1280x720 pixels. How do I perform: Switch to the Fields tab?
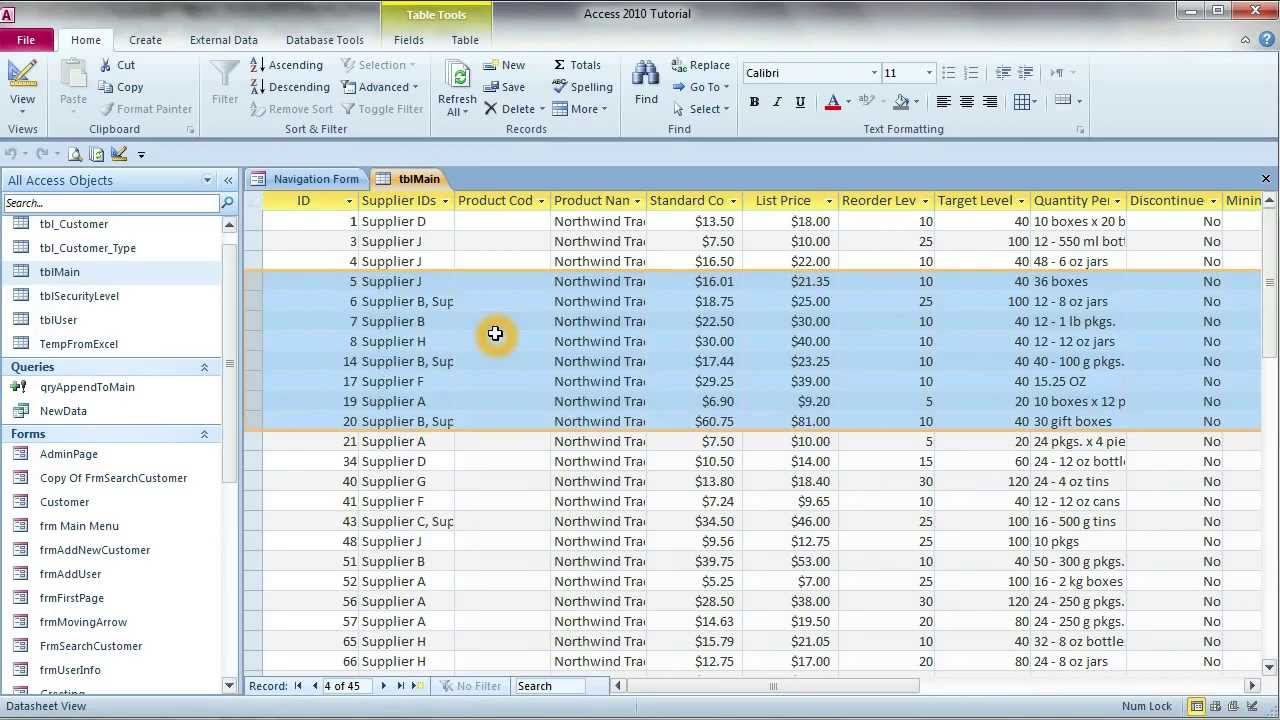click(x=409, y=40)
